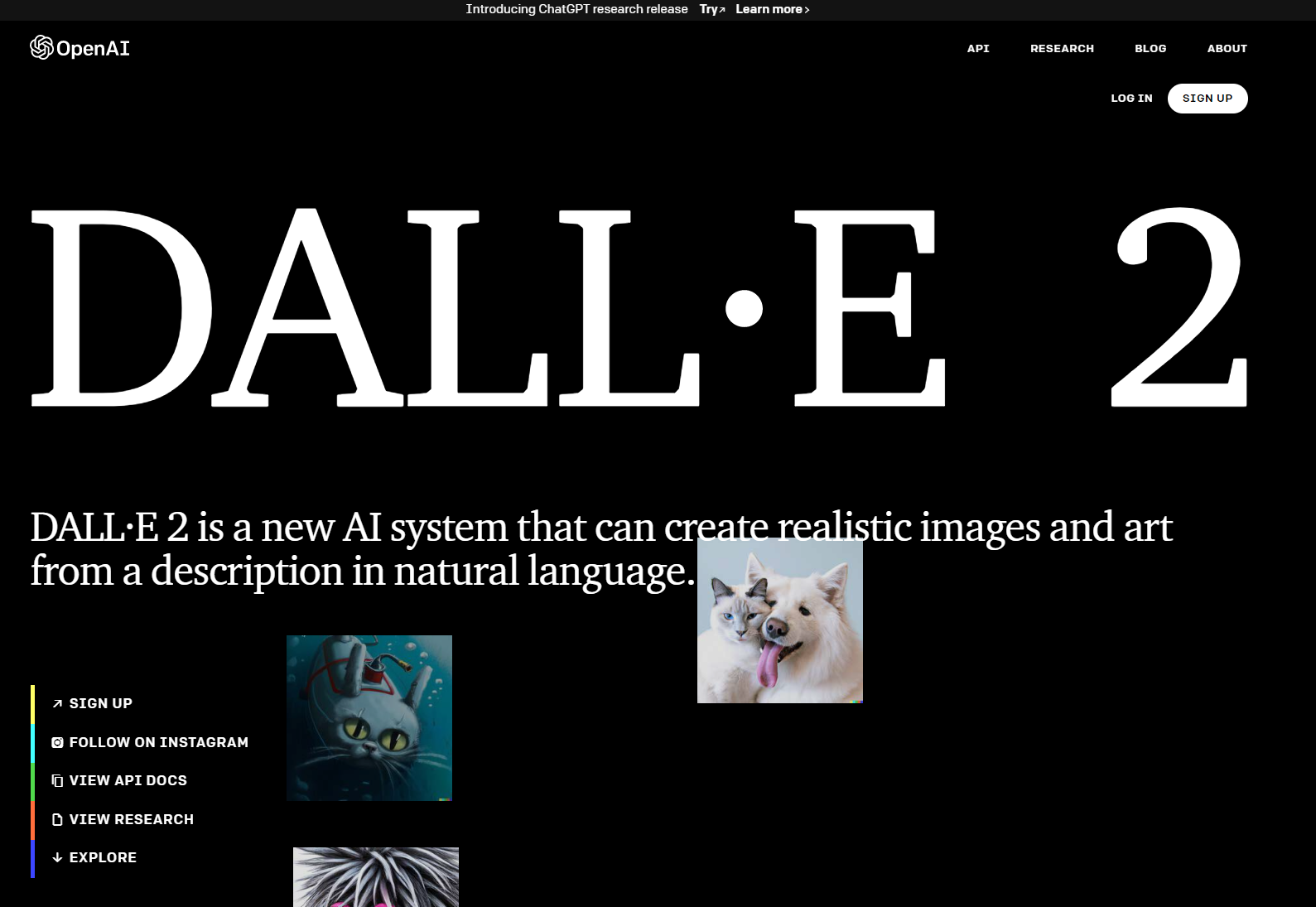Click Try link in the top banner

click(x=712, y=9)
